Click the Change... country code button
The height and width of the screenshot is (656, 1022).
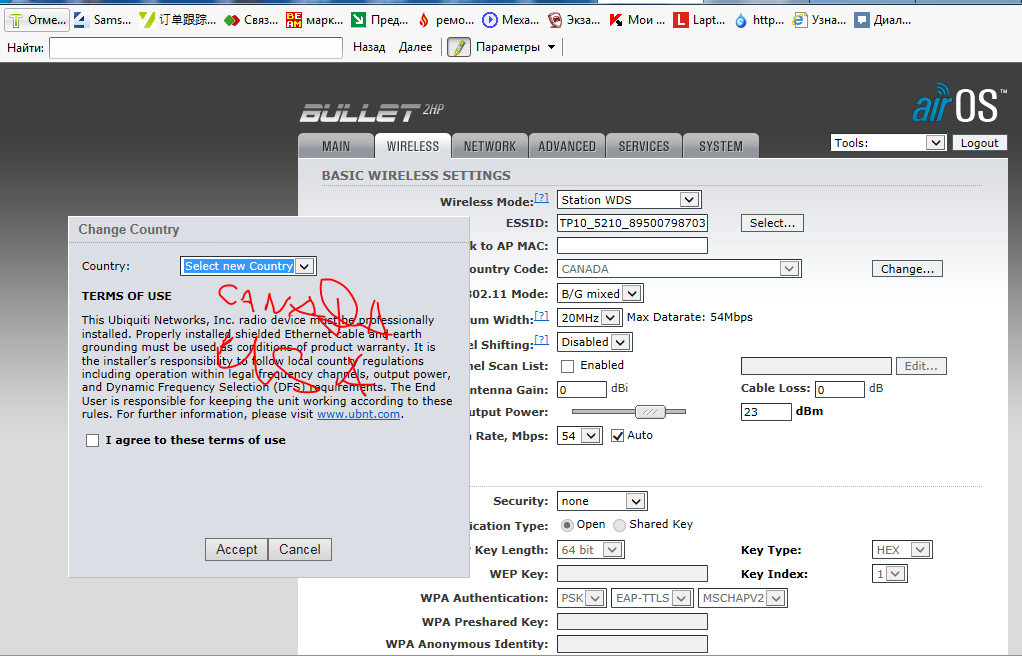[x=907, y=269]
